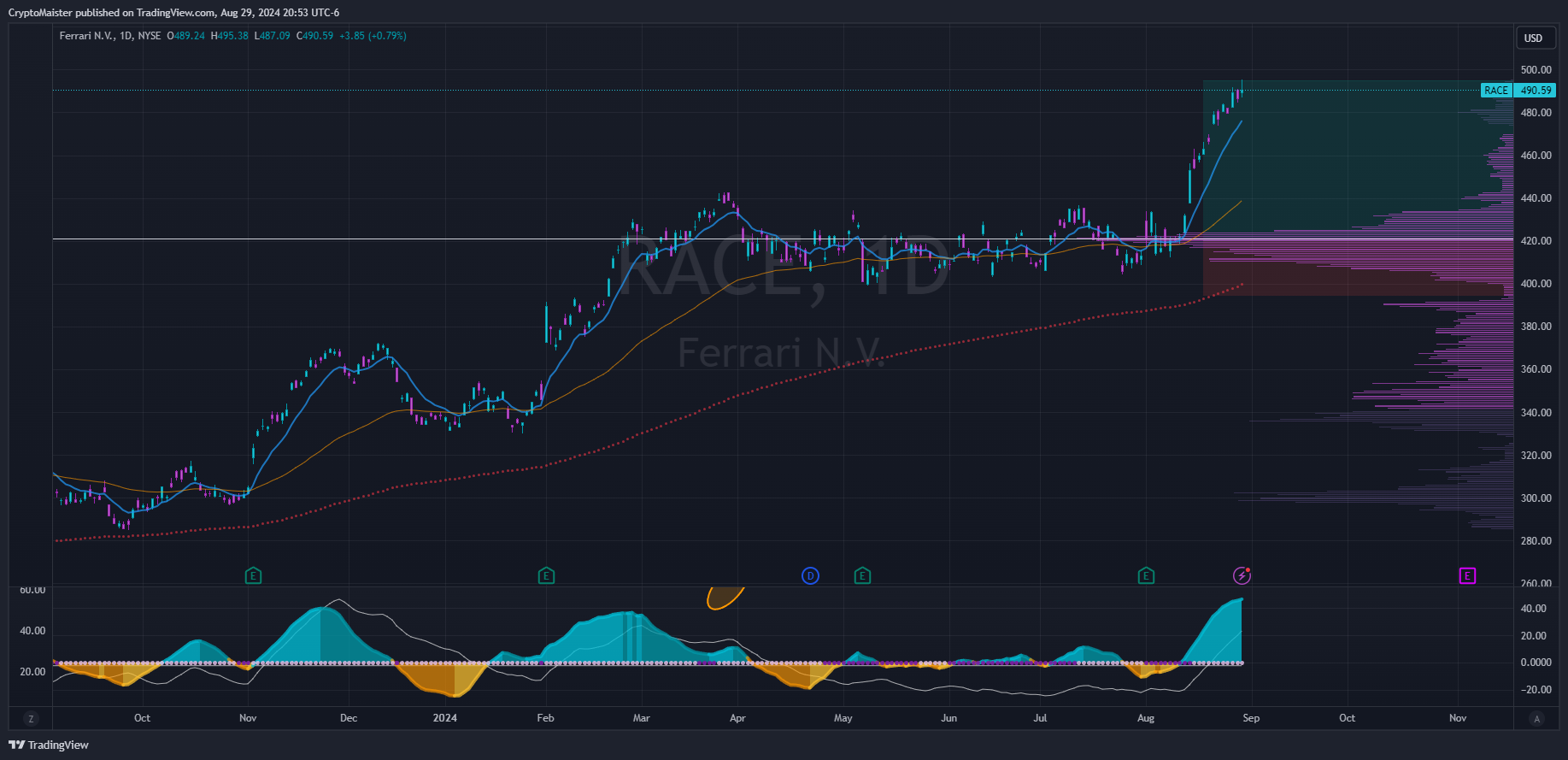Select the white horizontal line near 420
Screen dimensions: 1568x760
click(782, 239)
